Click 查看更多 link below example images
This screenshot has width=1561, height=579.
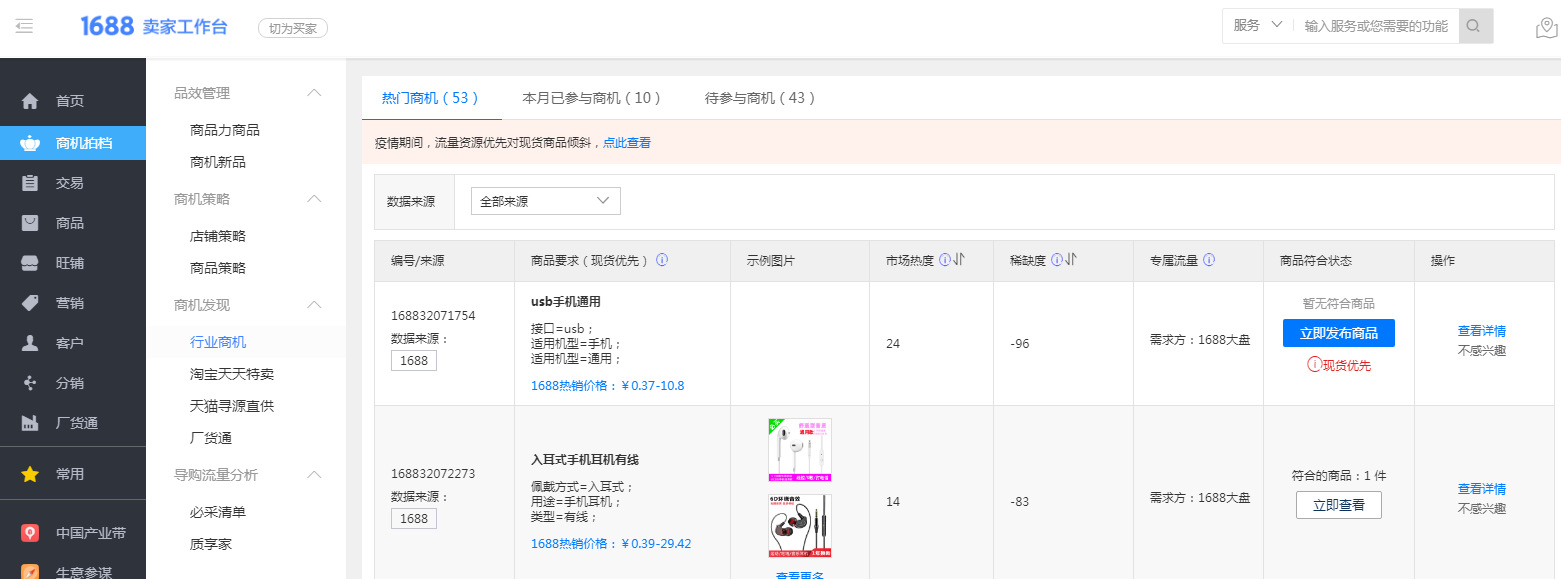pos(800,575)
